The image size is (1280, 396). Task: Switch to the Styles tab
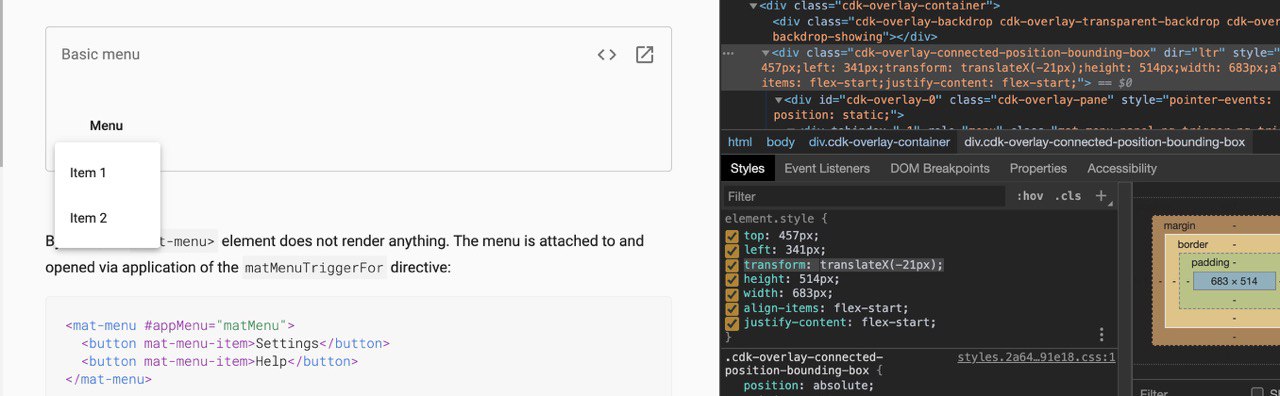747,168
